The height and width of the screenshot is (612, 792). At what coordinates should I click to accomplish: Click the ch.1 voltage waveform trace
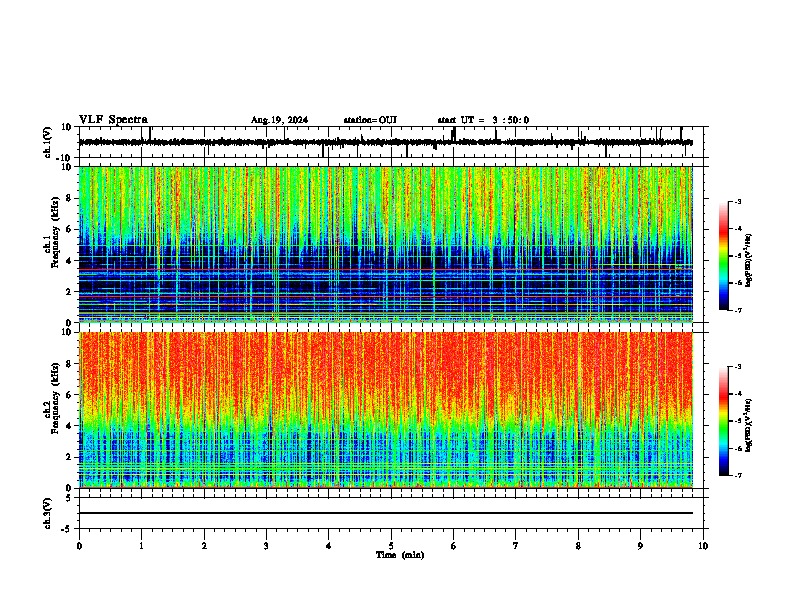[x=385, y=142]
